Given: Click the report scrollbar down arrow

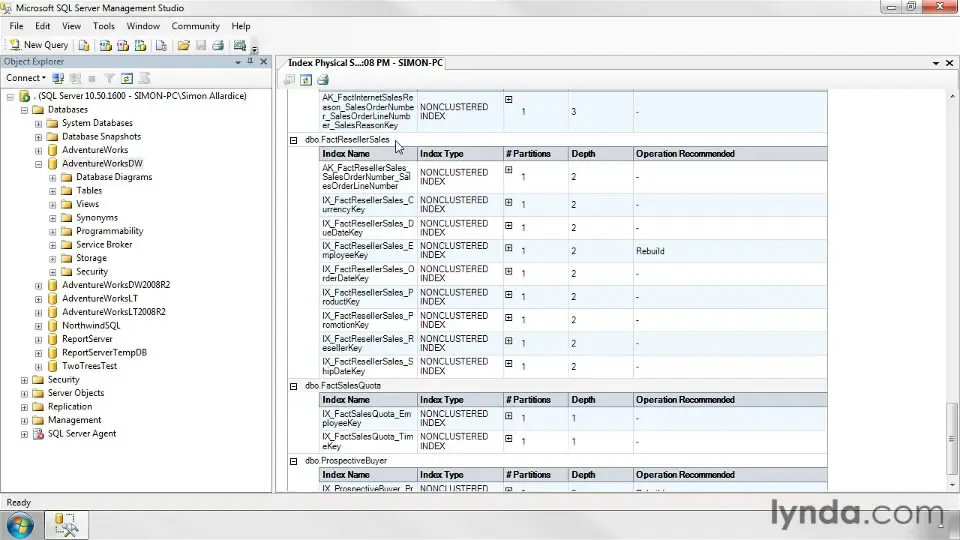Looking at the screenshot, I should 952,486.
